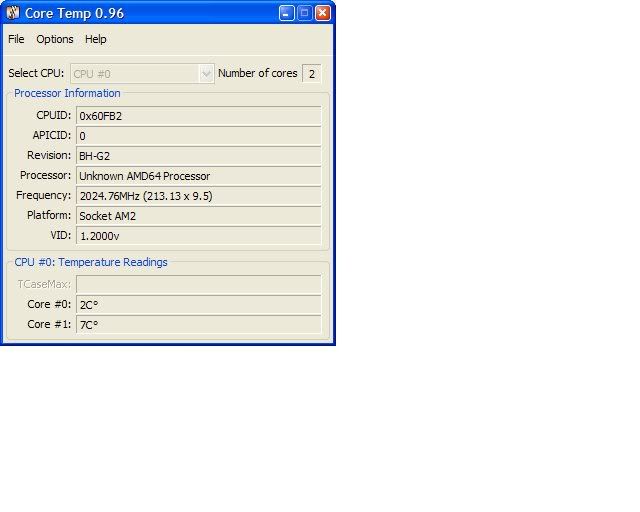Viewport: 640px width, 512px height.
Task: Click the Select CPU: label
Action: (36, 73)
